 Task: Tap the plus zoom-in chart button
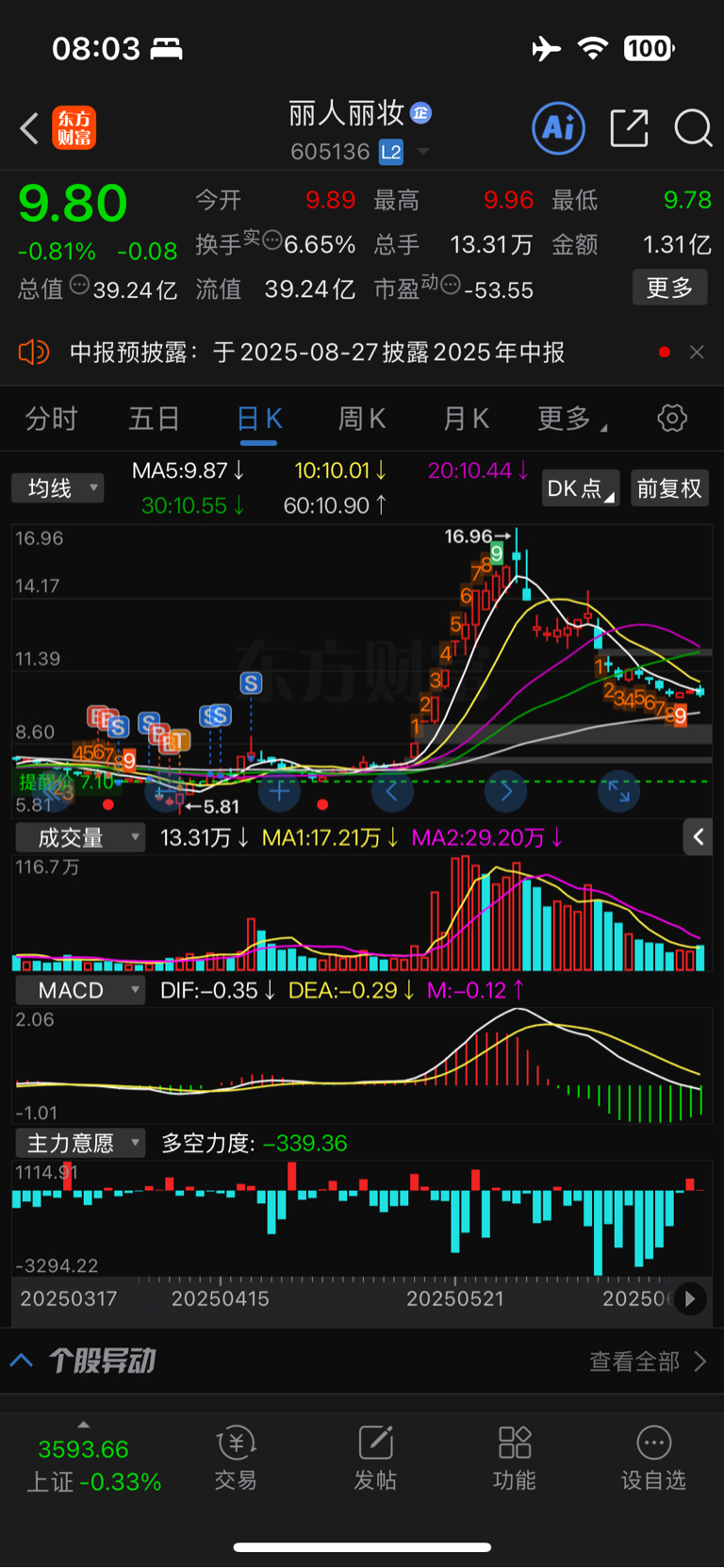click(279, 791)
